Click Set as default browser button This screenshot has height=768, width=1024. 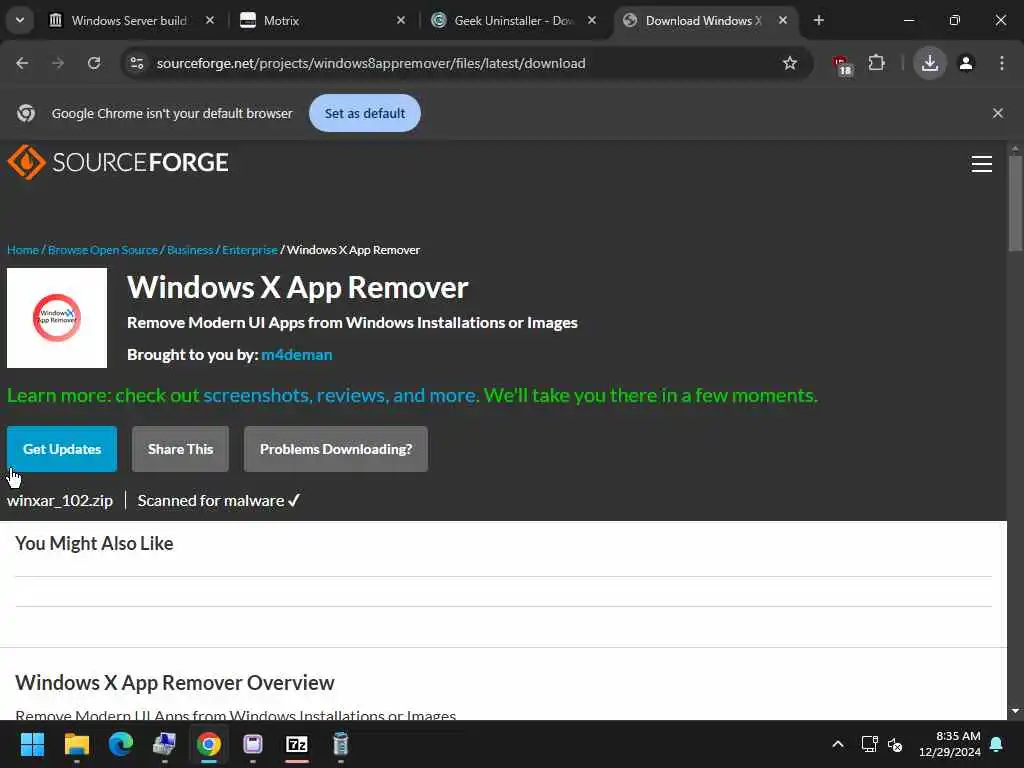coord(364,113)
